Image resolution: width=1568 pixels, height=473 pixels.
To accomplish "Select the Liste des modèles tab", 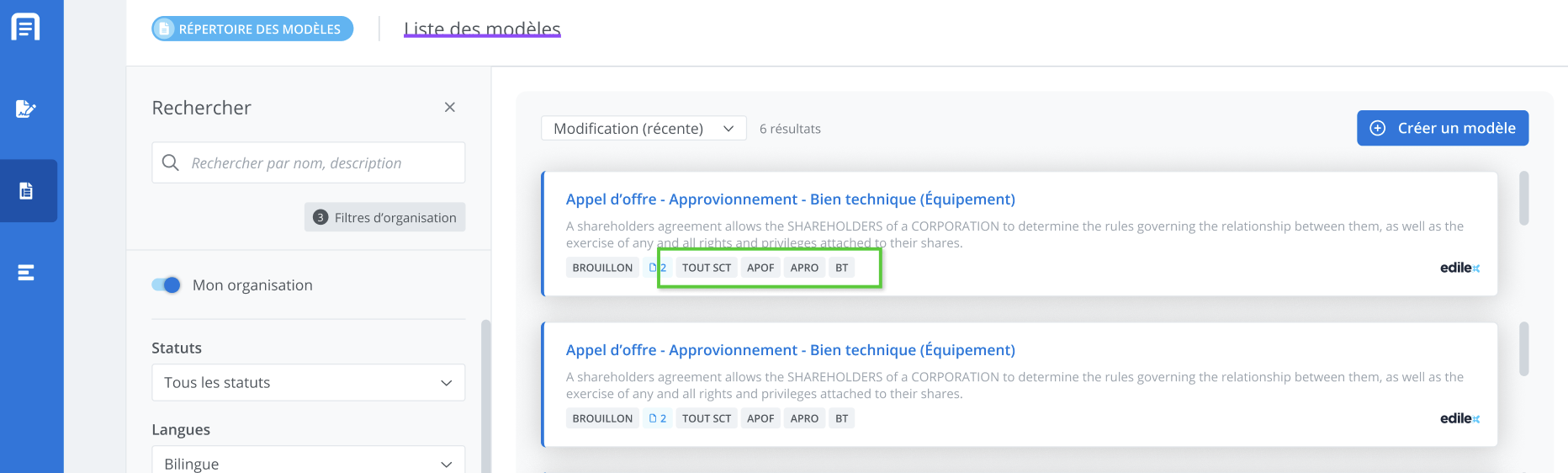I will tap(482, 29).
